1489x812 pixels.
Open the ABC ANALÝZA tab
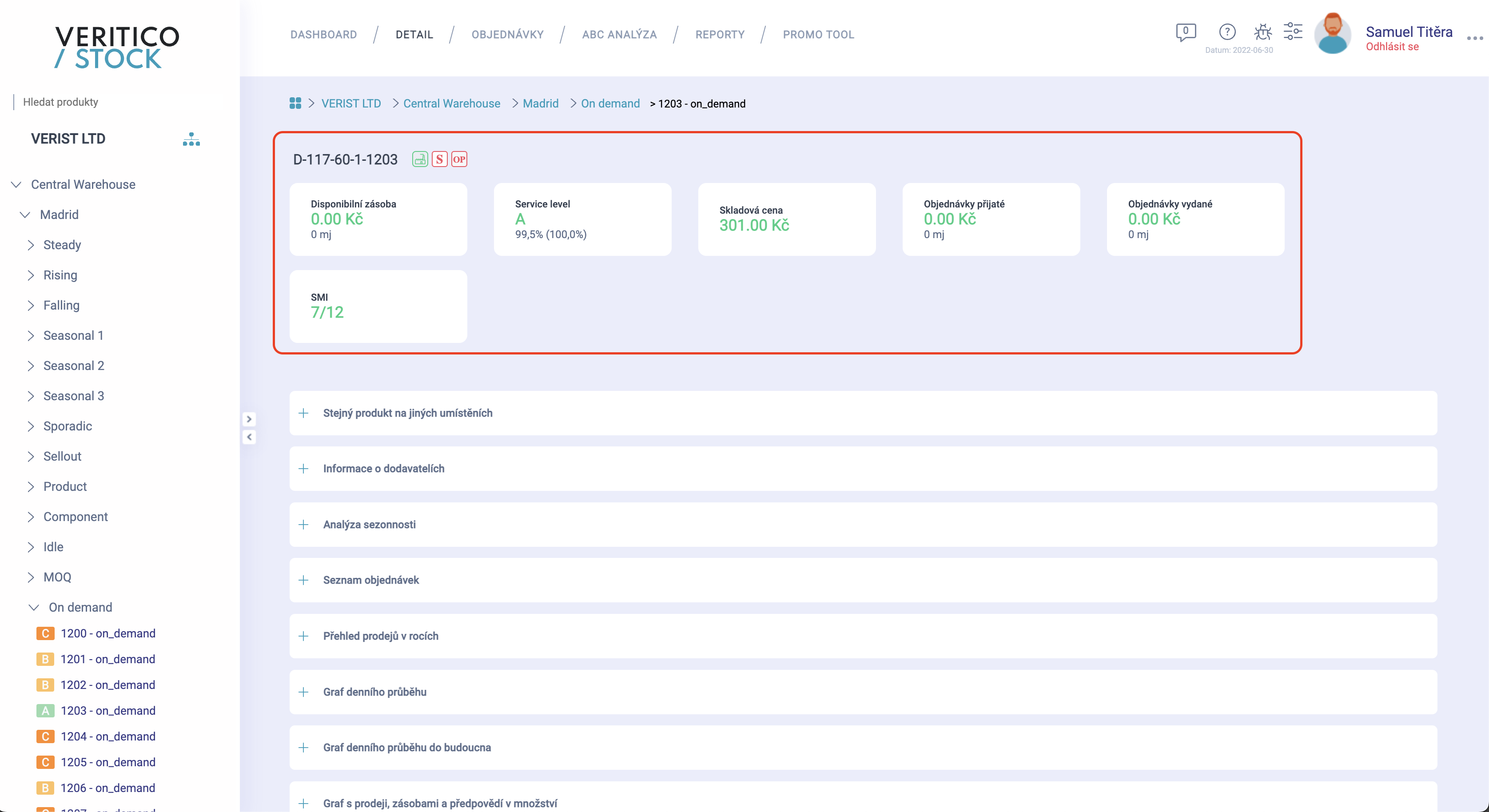[x=619, y=35]
